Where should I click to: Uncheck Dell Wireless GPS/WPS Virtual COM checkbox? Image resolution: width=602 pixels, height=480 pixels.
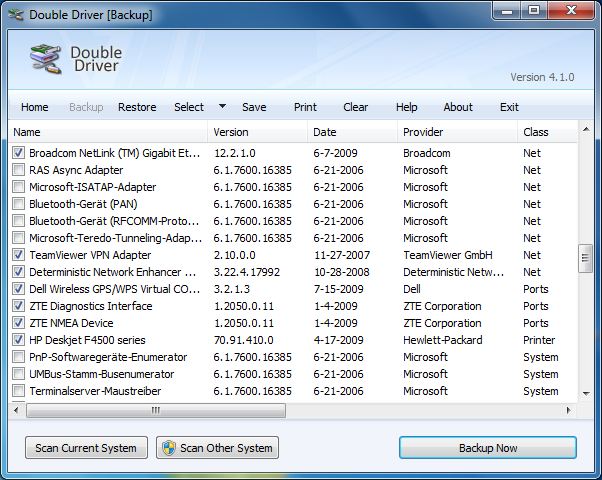(x=18, y=289)
